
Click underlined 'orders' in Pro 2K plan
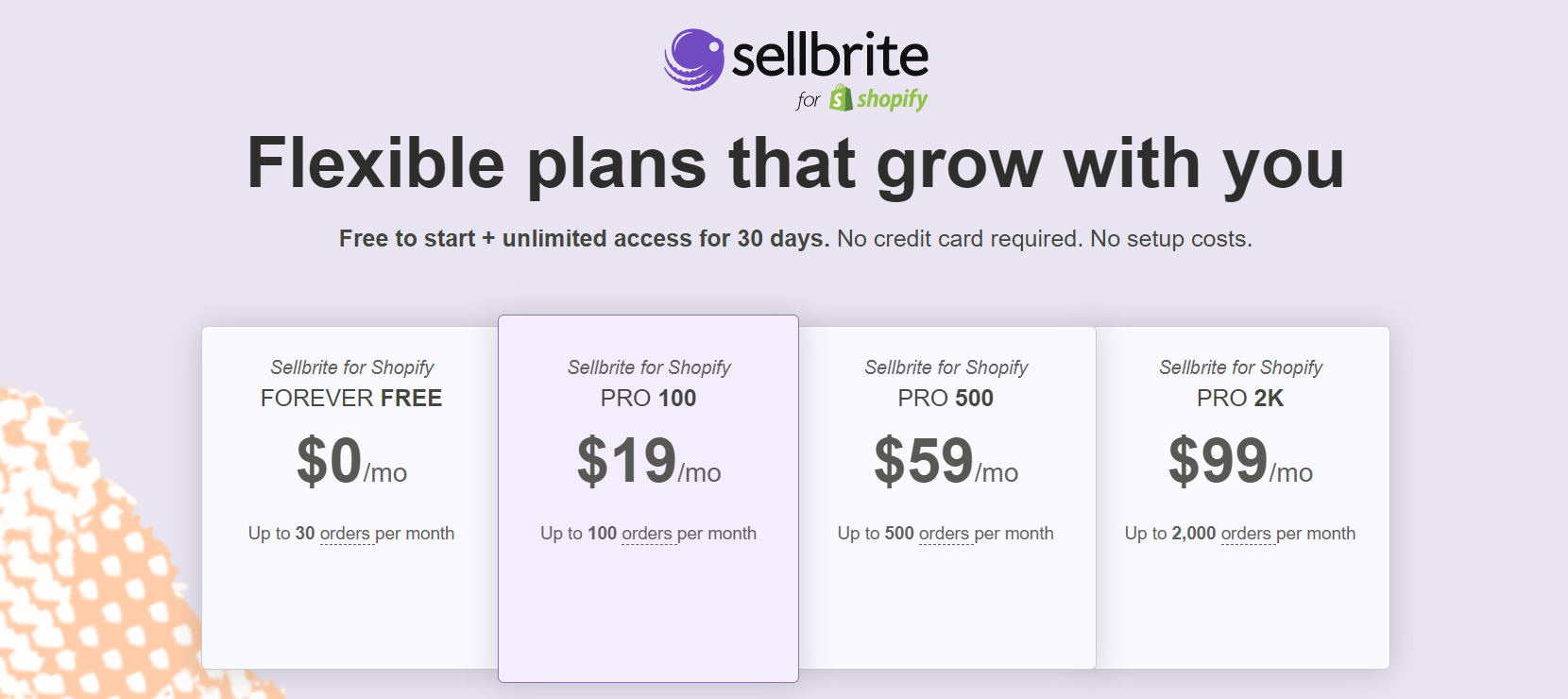(x=1246, y=534)
